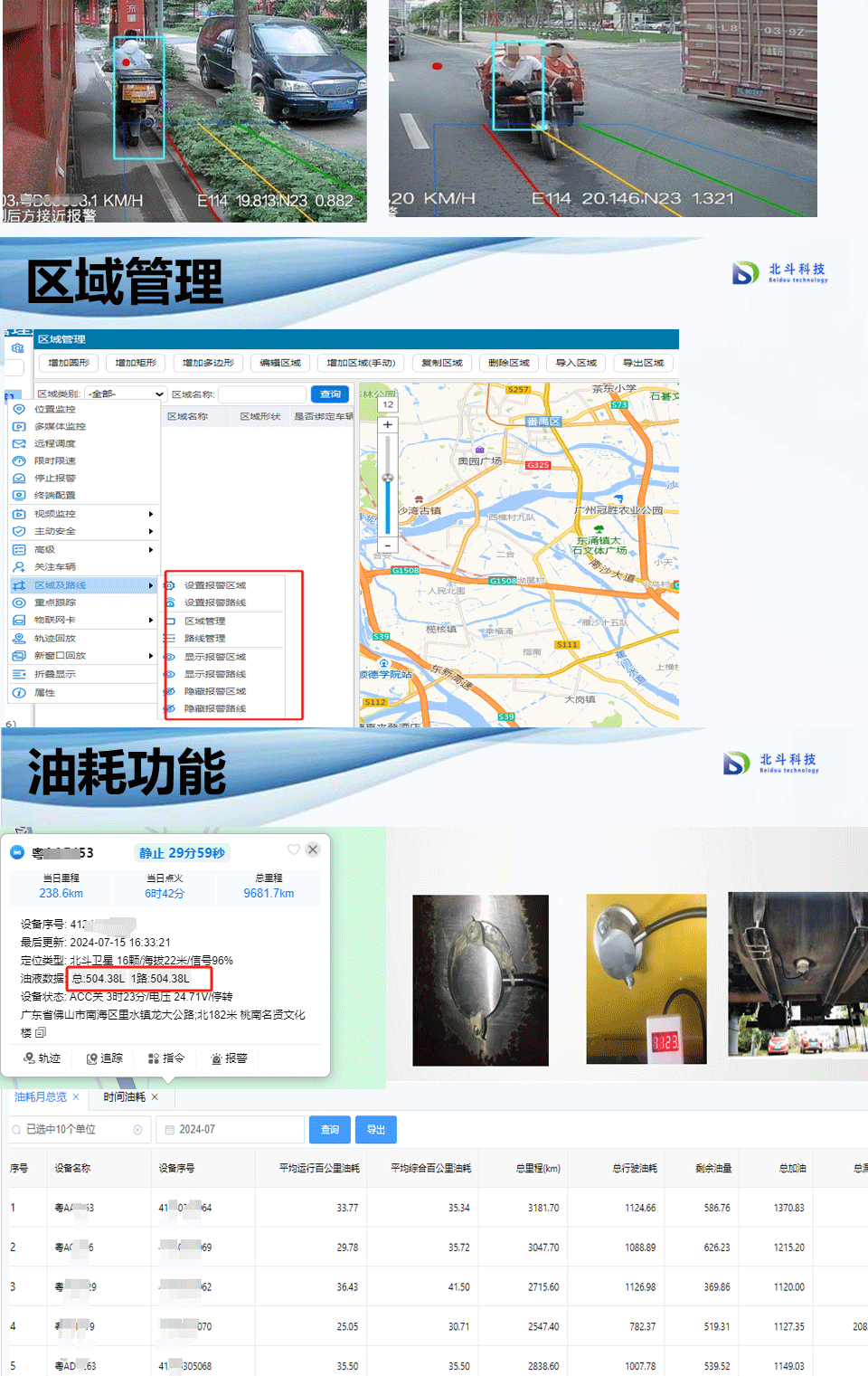The height and width of the screenshot is (1376, 868).
Task: Select 隐藏报警路线 to hide alarm routes
Action: coord(214,708)
